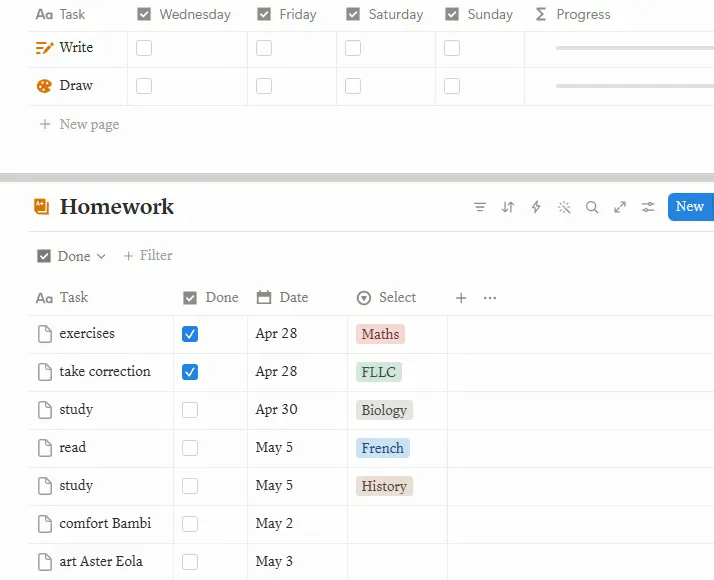
Task: Click the Write row progress bar
Action: point(634,48)
